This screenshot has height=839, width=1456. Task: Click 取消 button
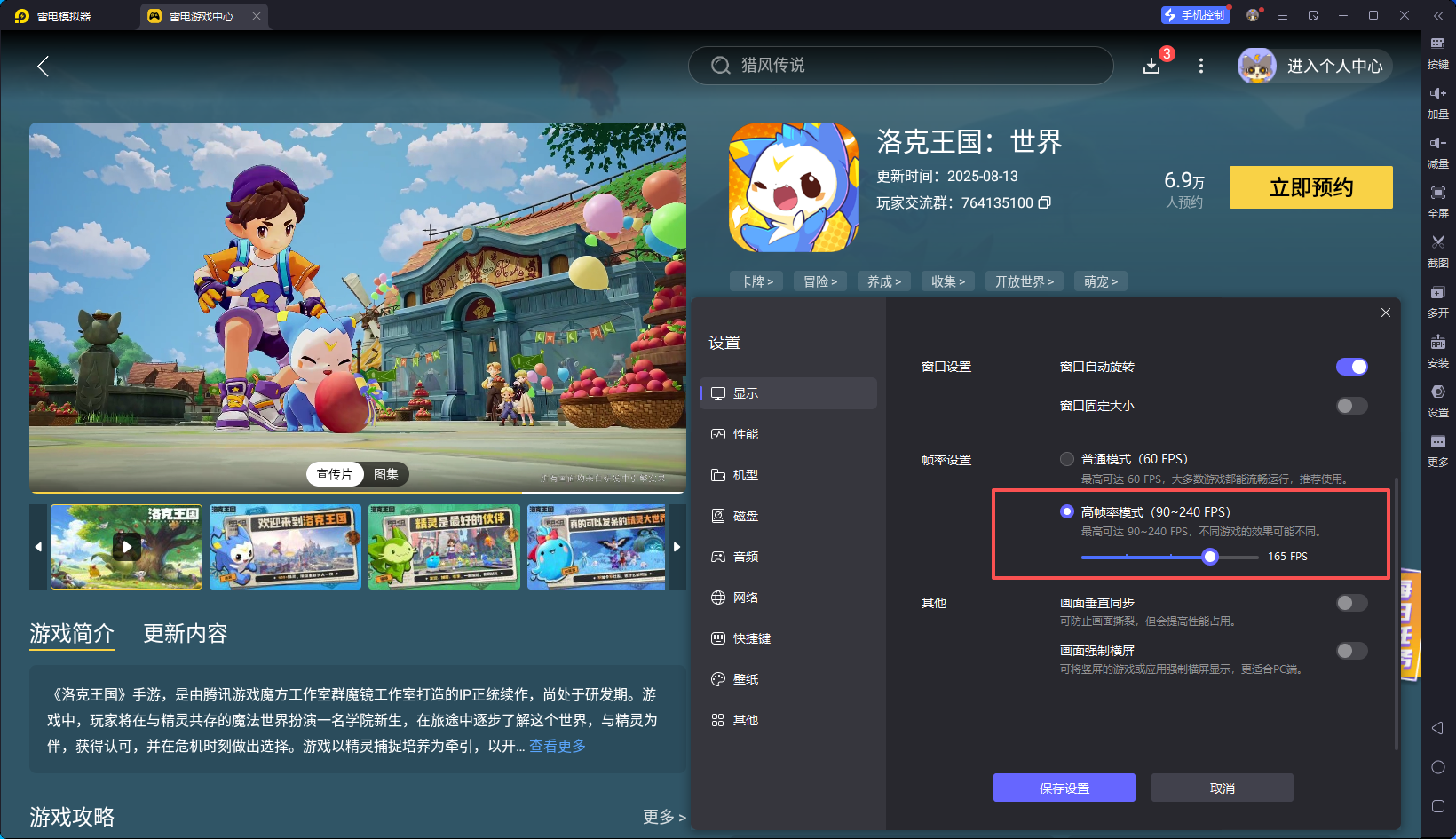(1223, 788)
